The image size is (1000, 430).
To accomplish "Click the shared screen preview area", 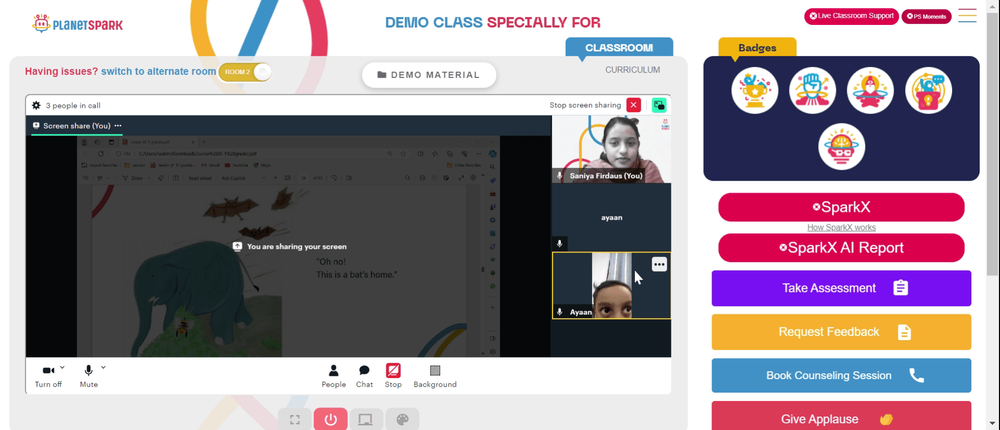I will pos(288,246).
